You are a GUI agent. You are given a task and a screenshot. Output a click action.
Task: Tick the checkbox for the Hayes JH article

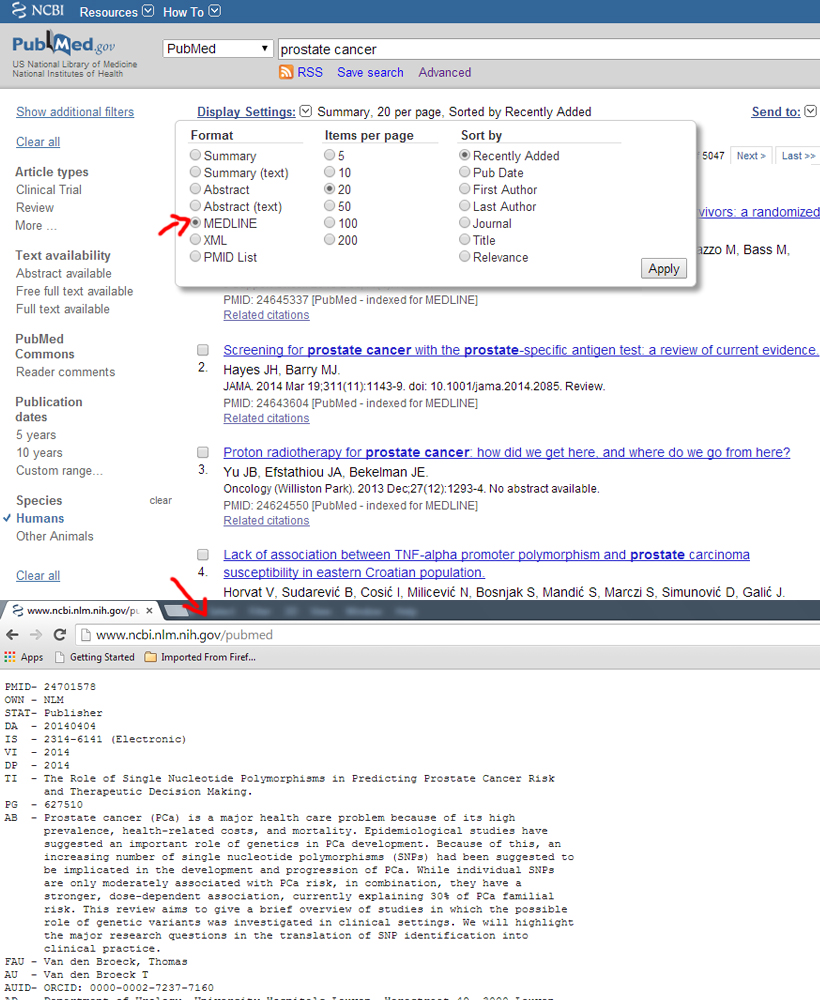pos(203,349)
